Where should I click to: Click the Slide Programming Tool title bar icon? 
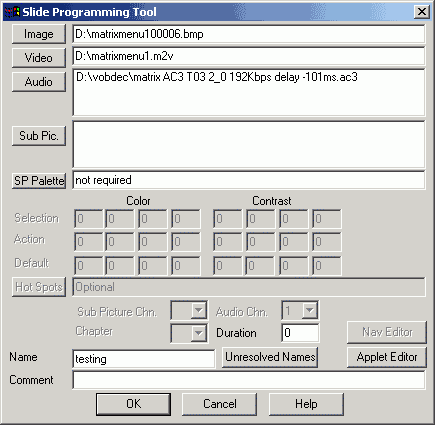13,12
